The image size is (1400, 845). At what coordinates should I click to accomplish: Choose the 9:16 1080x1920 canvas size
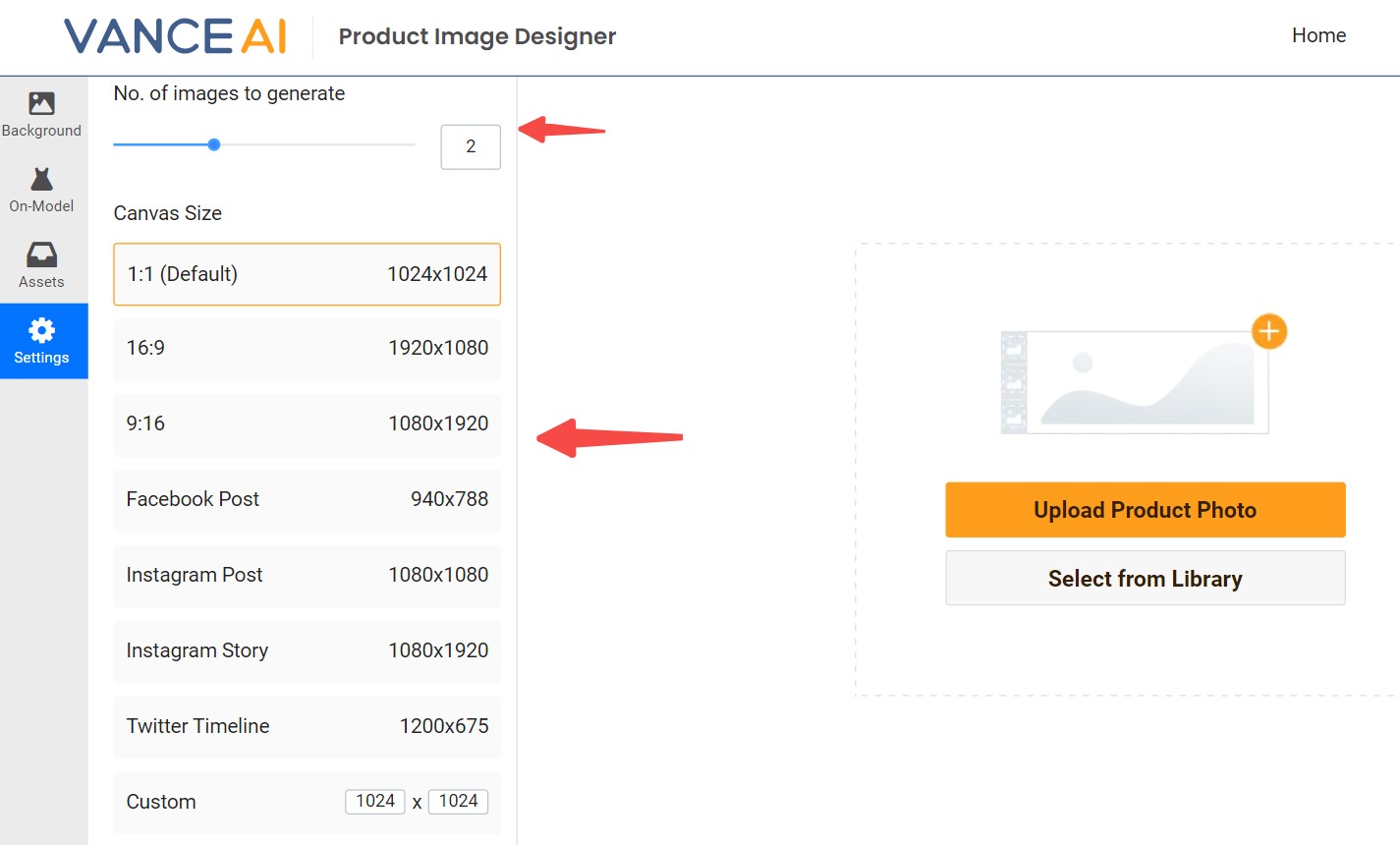click(307, 423)
